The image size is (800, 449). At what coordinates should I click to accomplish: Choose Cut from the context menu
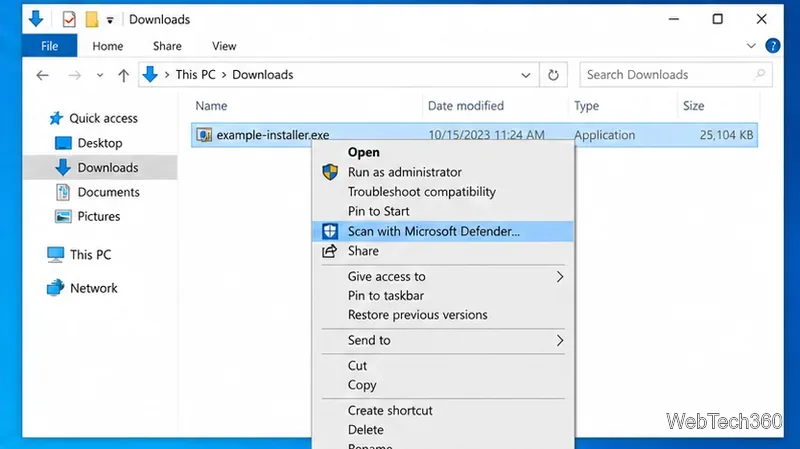pyautogui.click(x=443, y=366)
